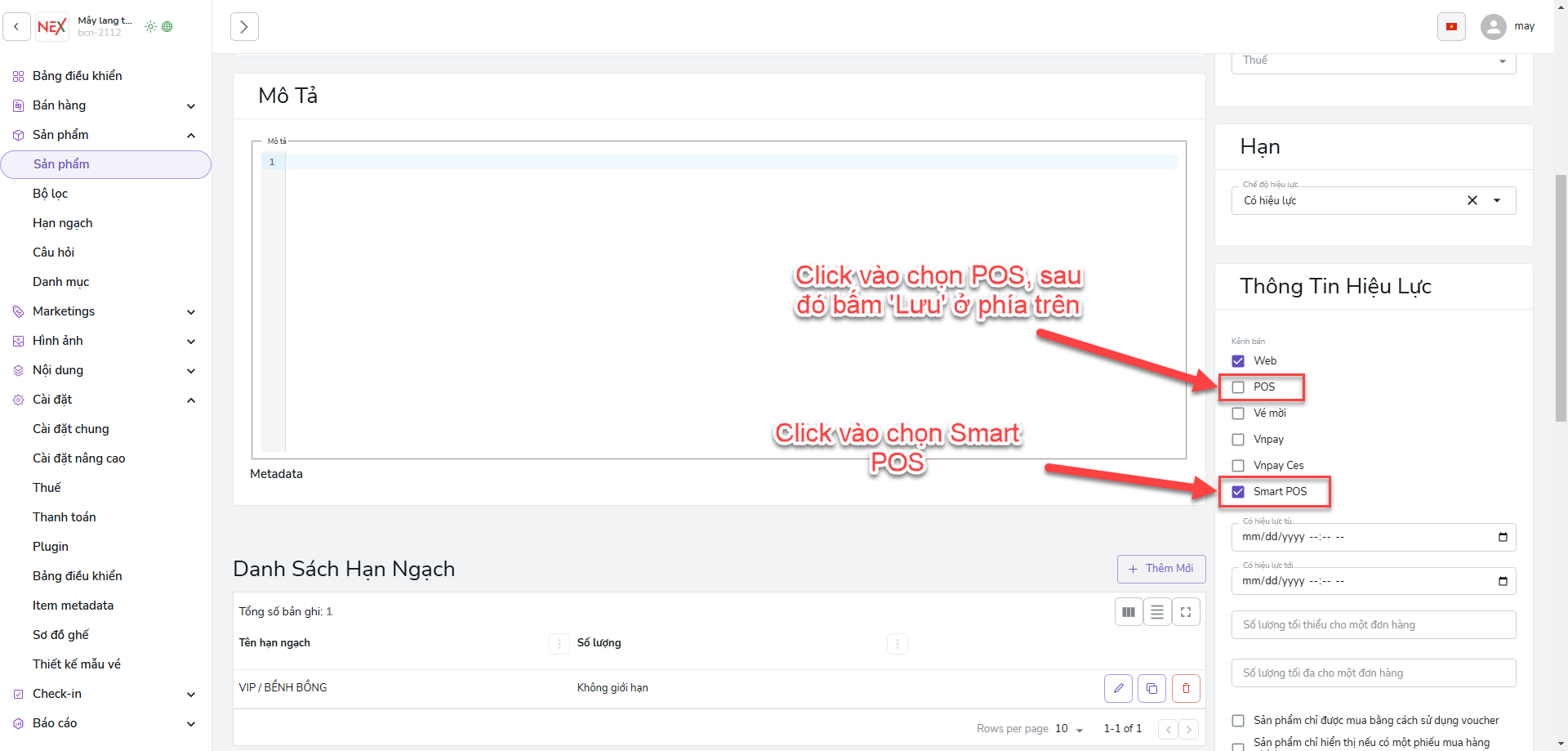This screenshot has height=751, width=1568.
Task: Click the Vietnam flag language icon
Action: tap(1451, 26)
